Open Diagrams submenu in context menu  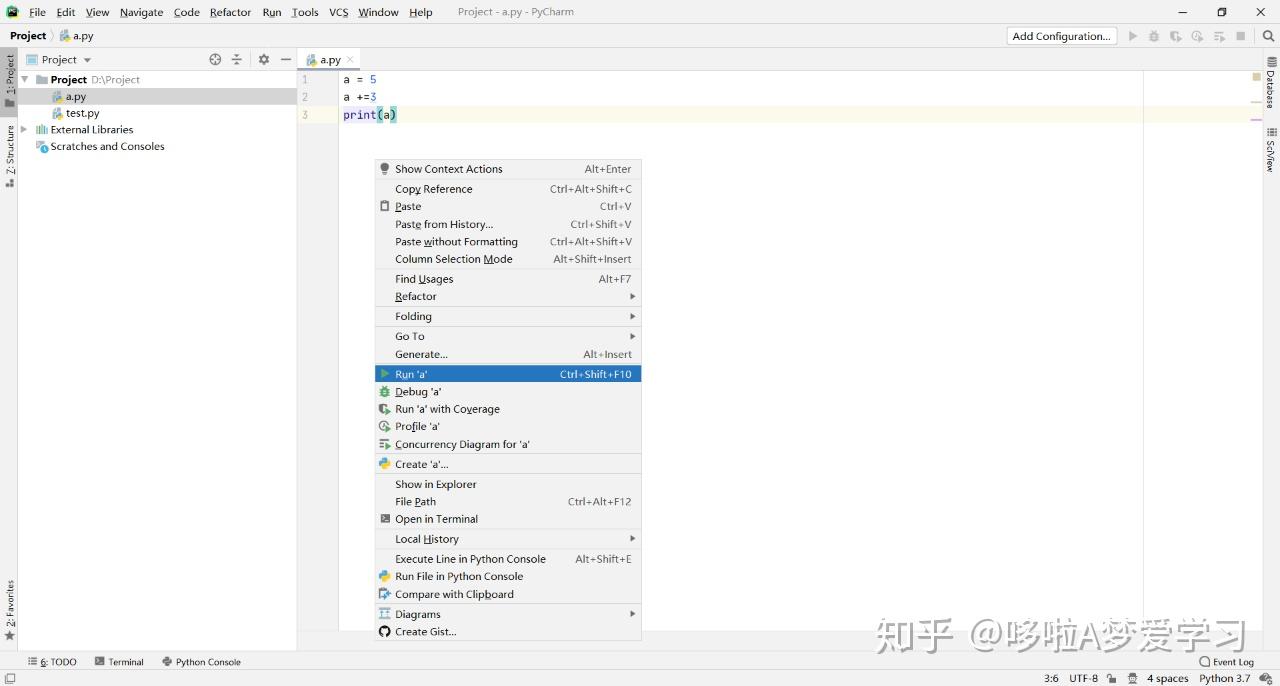tap(508, 614)
